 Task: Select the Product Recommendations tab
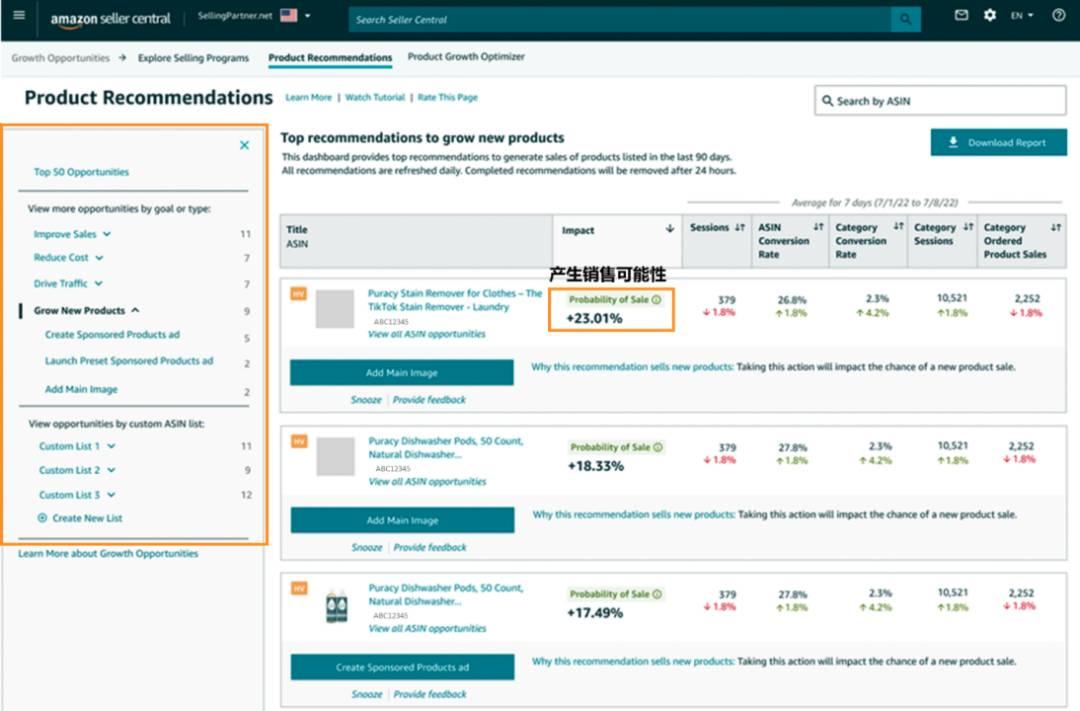(330, 58)
